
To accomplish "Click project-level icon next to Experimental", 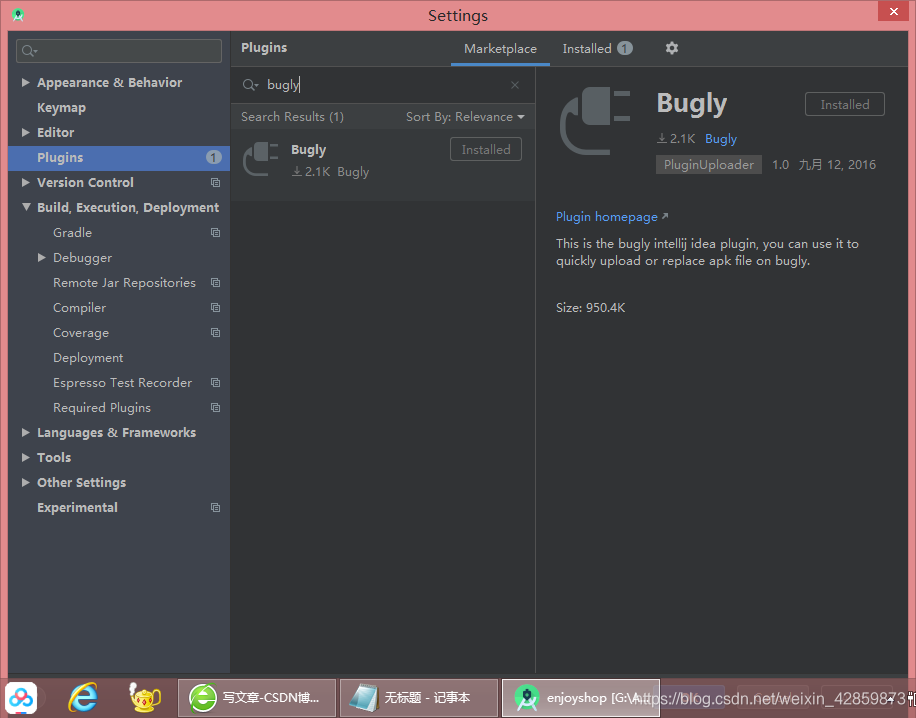I will coord(215,508).
